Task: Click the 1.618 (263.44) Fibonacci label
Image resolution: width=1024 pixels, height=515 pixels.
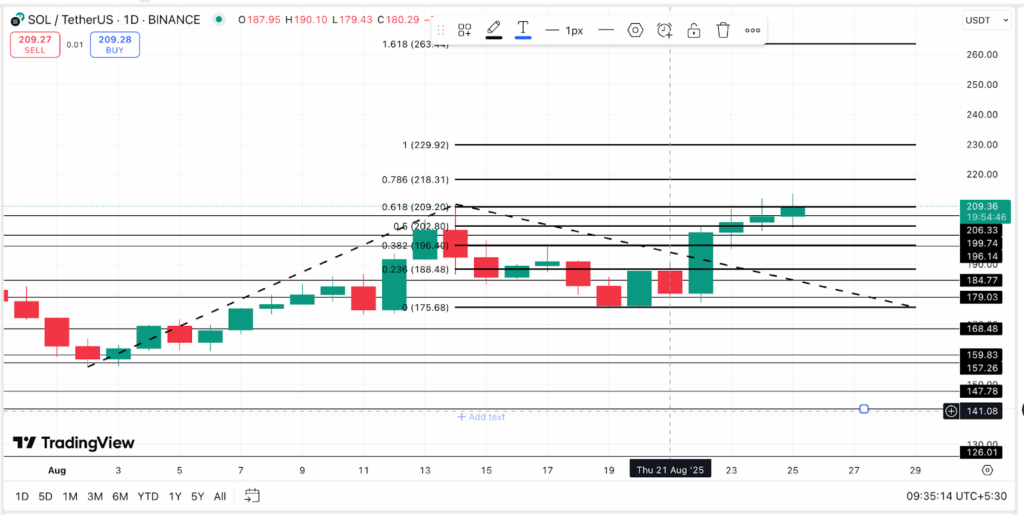Action: (415, 44)
